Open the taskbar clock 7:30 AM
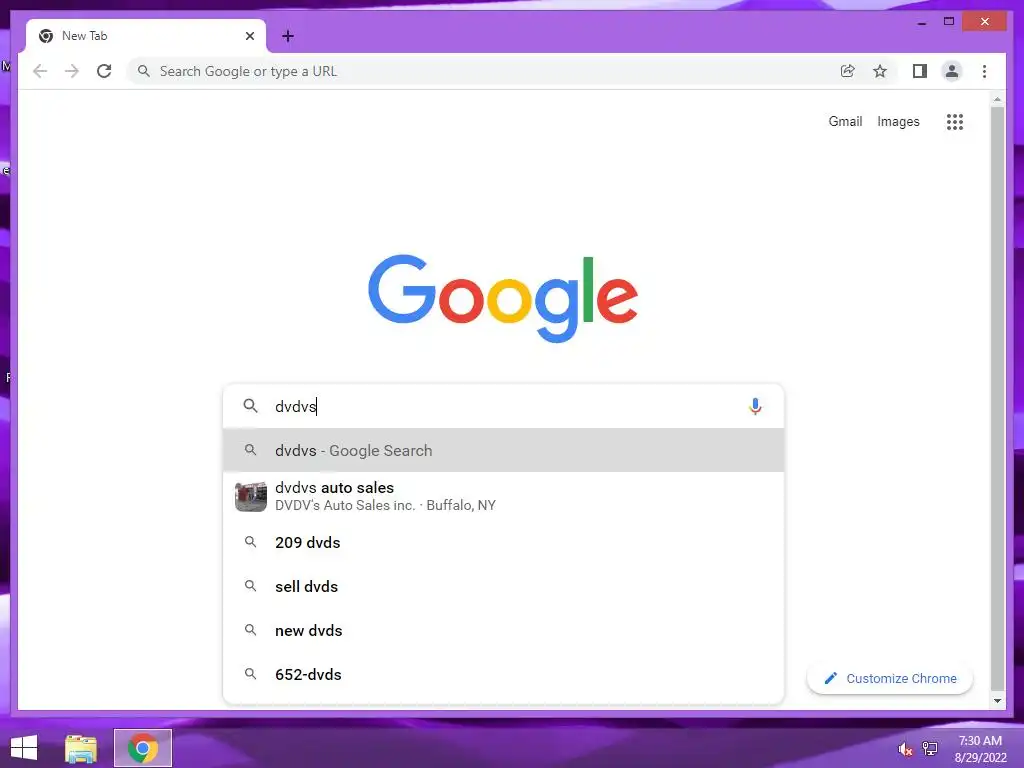Viewport: 1024px width, 768px height. 980,749
